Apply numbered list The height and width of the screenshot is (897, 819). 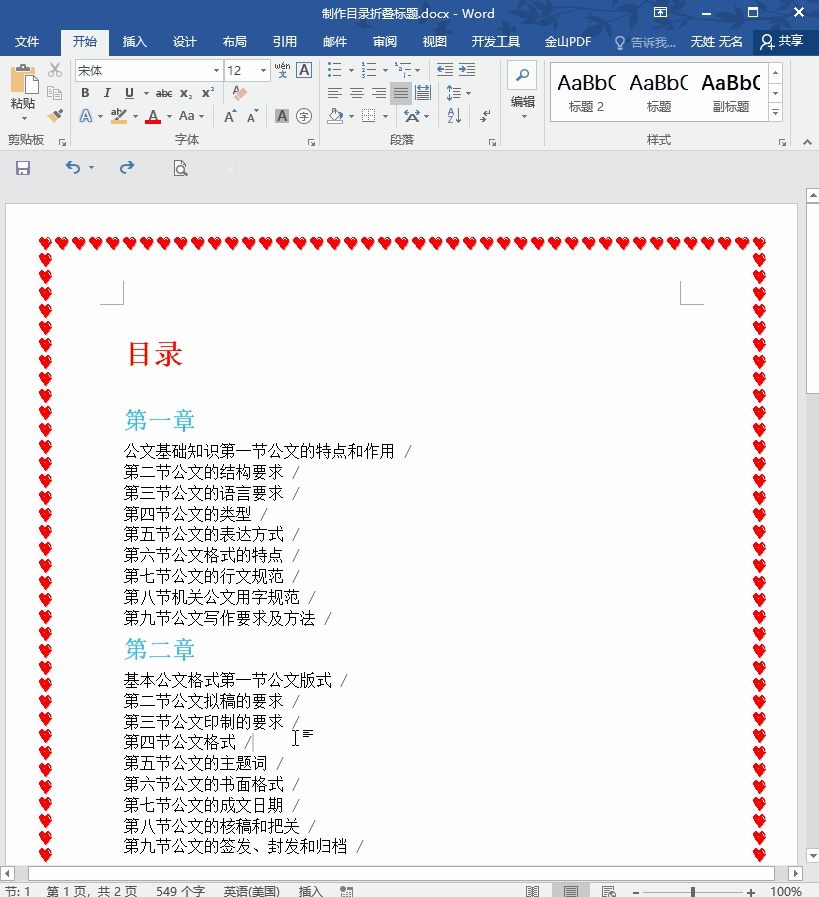[x=369, y=70]
